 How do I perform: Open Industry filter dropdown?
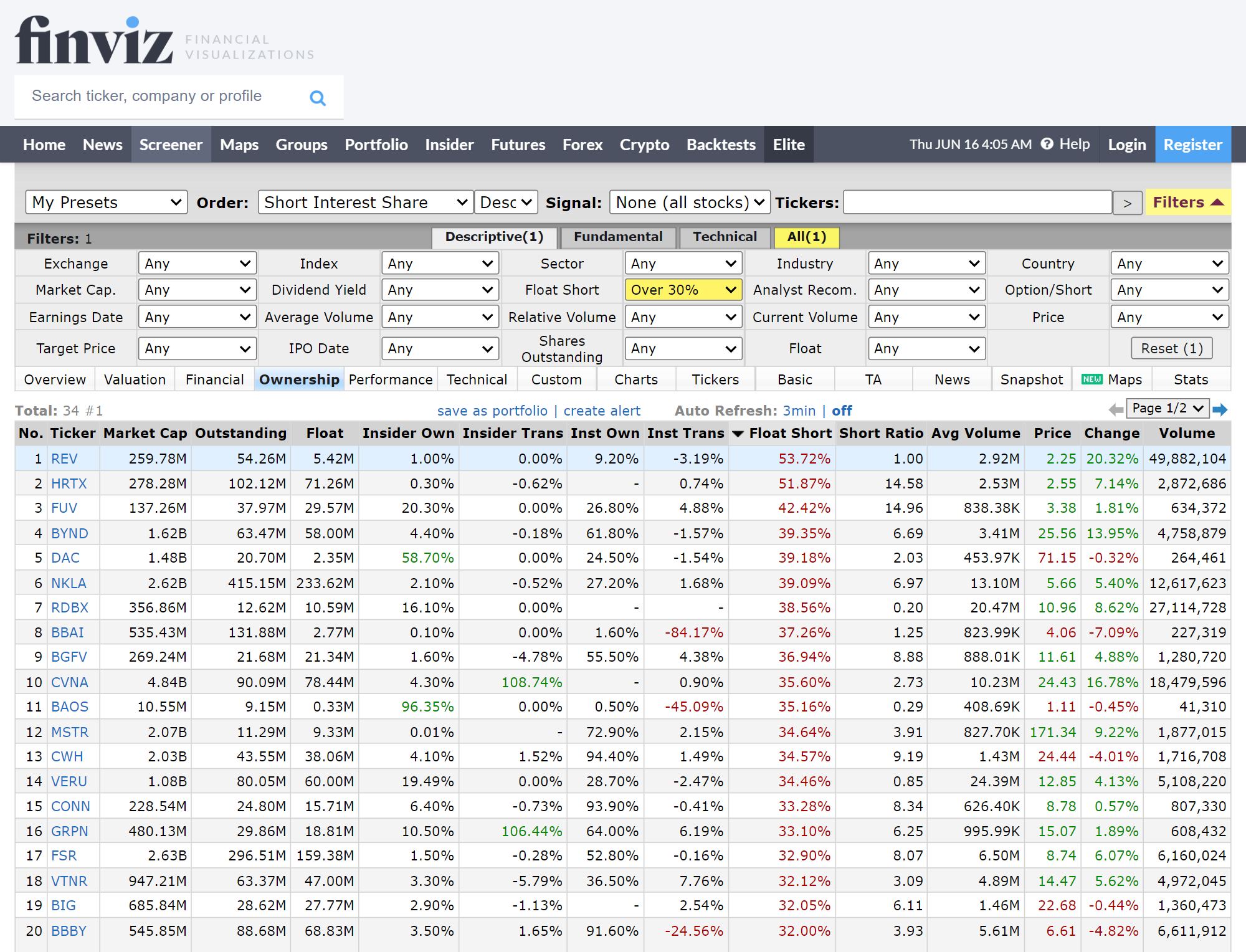926,264
